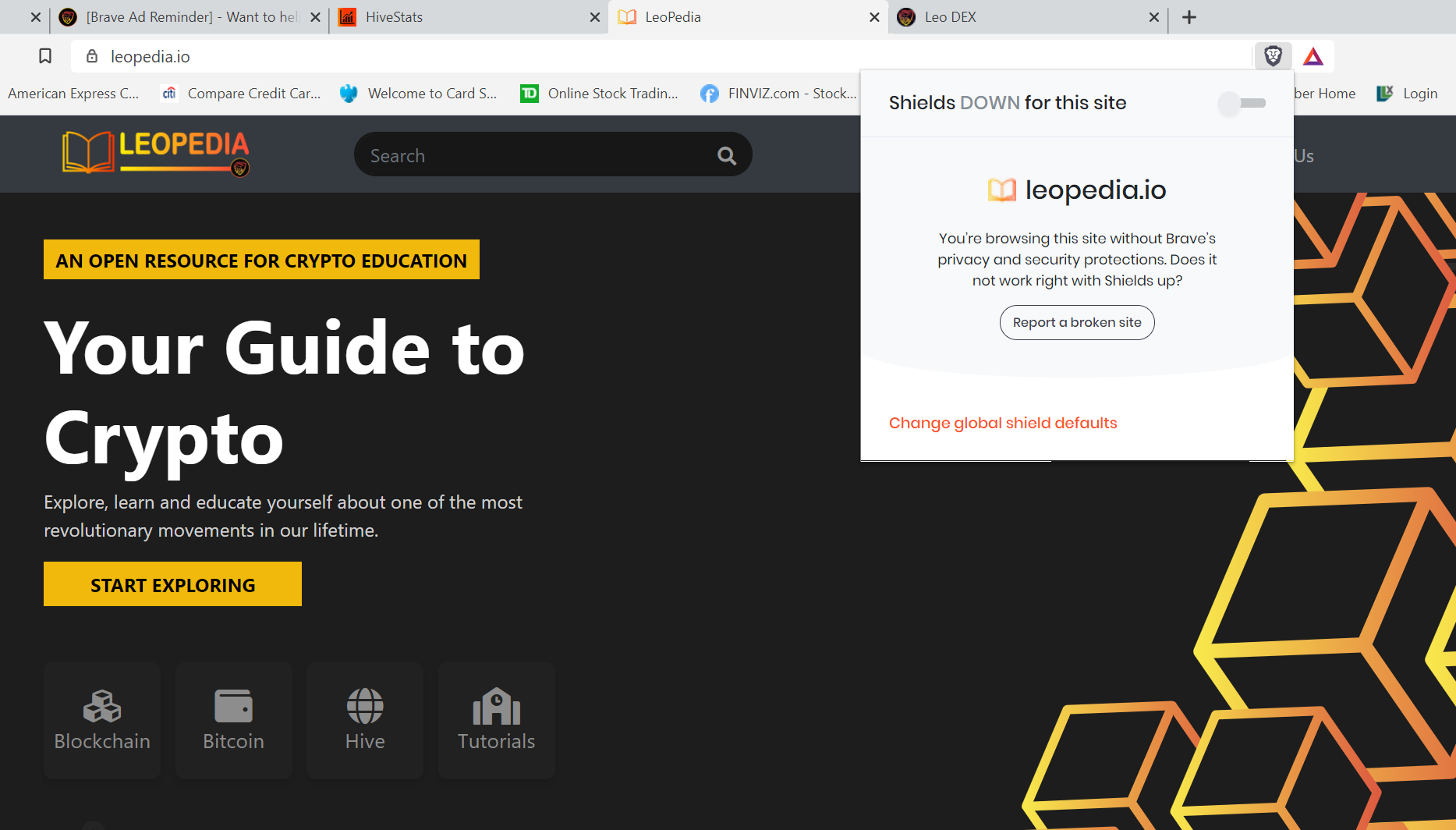The image size is (1456, 830).
Task: Open a new tab with plus button
Action: tap(1189, 17)
